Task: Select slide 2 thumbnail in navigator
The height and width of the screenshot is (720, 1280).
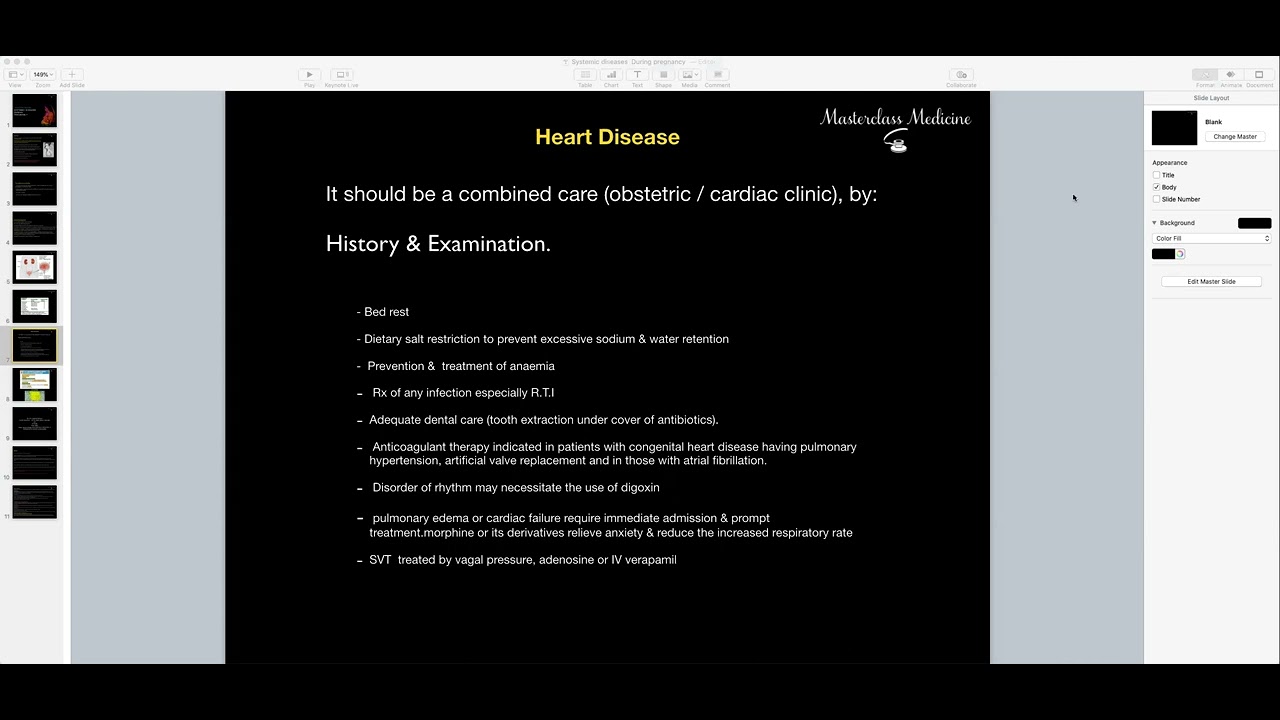Action: (35, 149)
